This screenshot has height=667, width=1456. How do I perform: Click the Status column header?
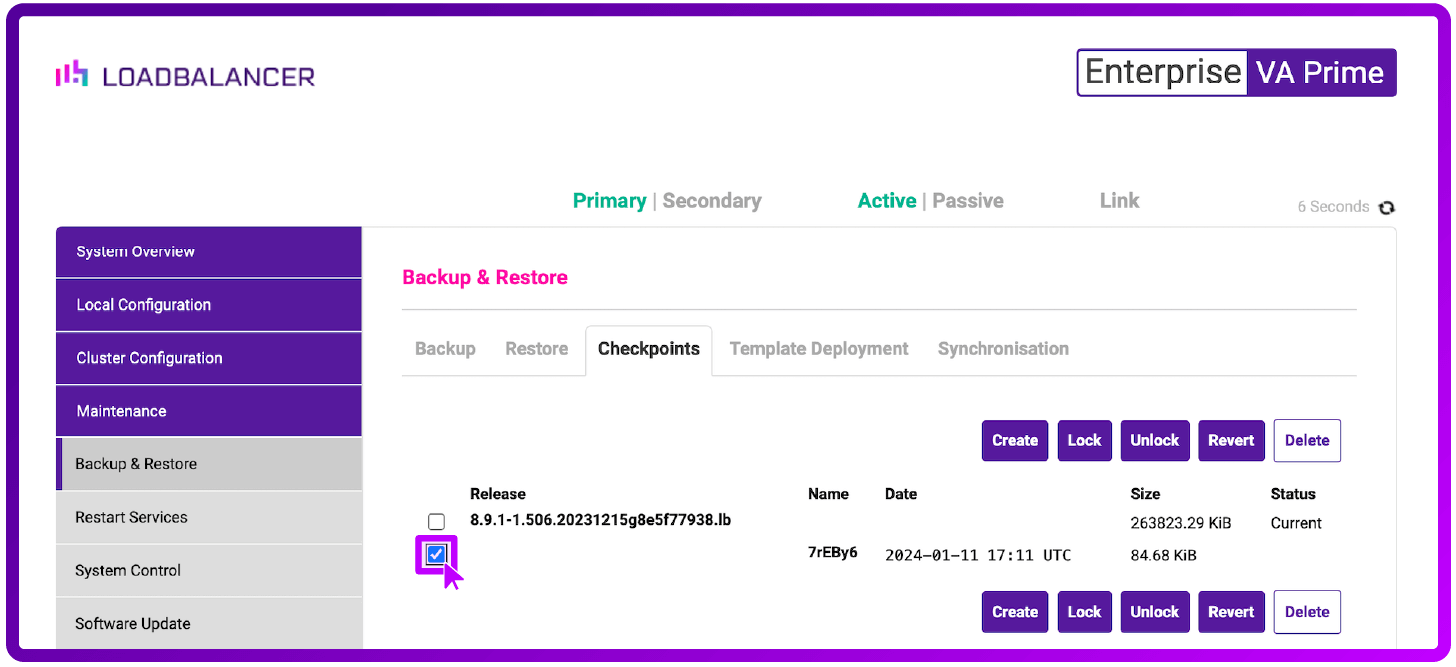pos(1293,494)
